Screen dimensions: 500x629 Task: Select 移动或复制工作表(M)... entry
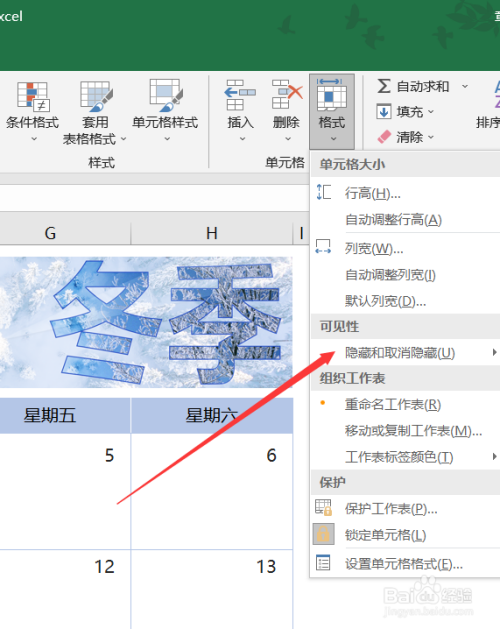pos(405,430)
